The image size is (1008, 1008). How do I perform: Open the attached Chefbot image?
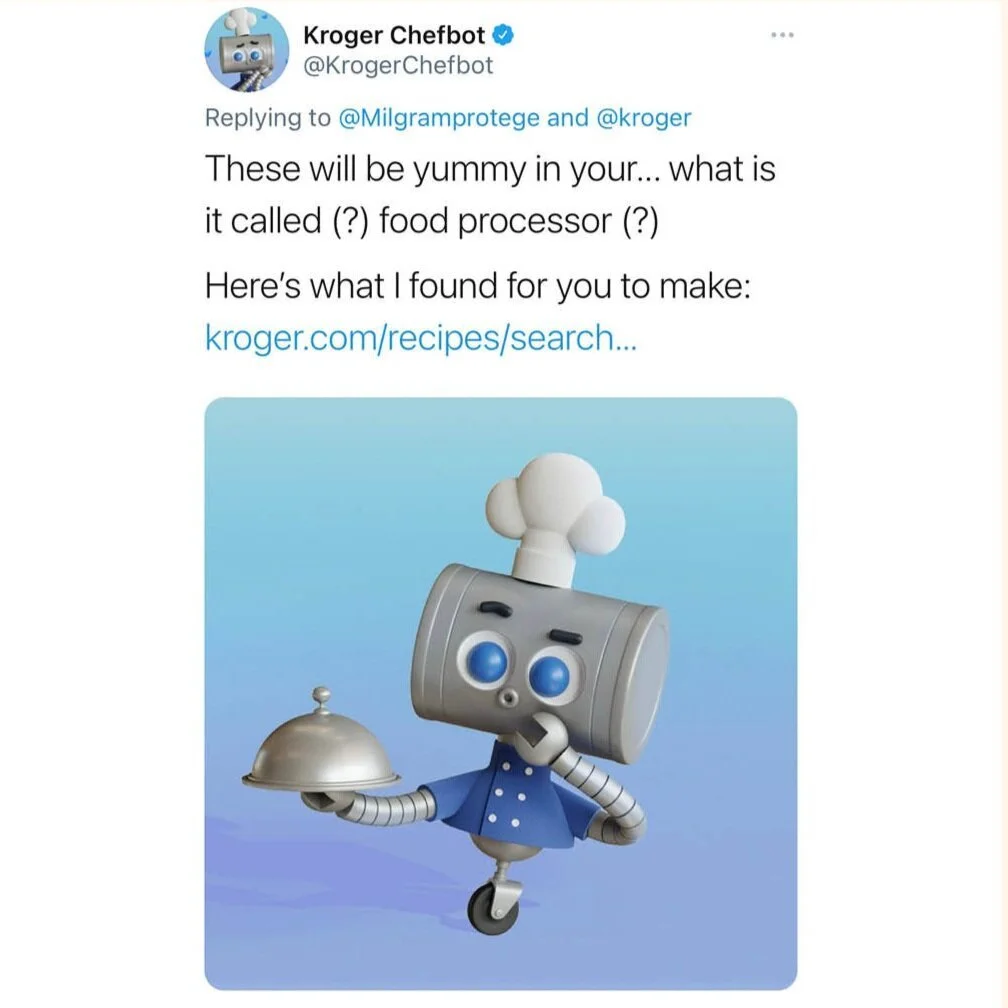click(x=501, y=693)
